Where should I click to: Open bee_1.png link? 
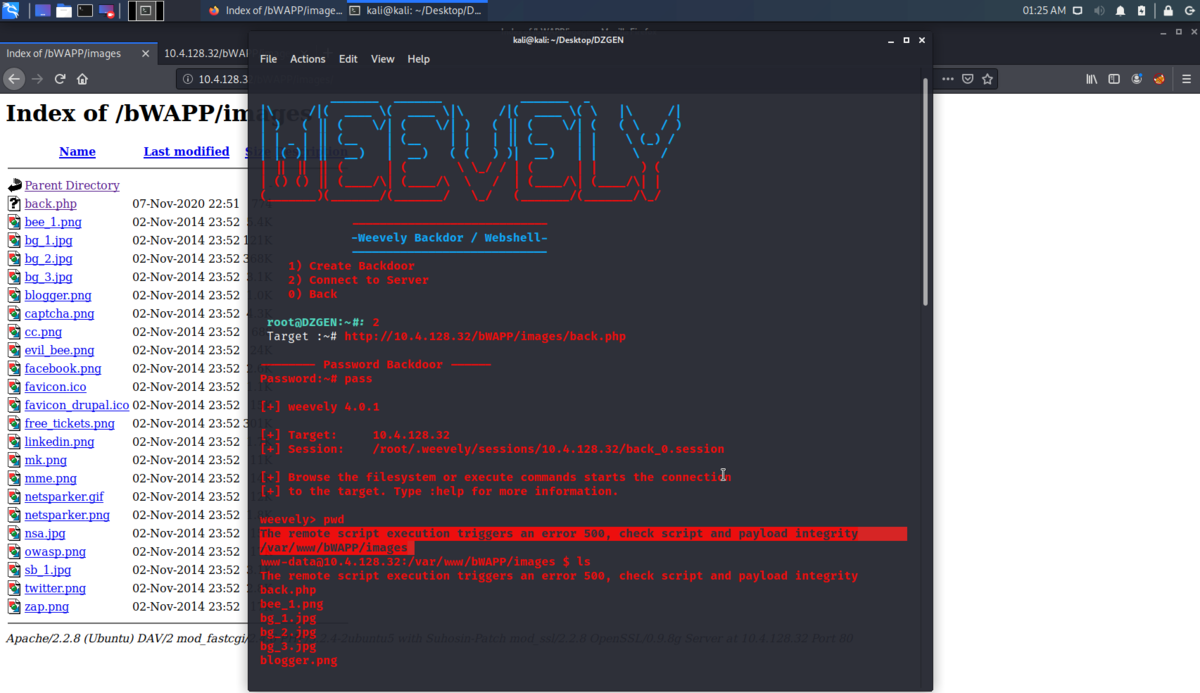pyautogui.click(x=53, y=222)
